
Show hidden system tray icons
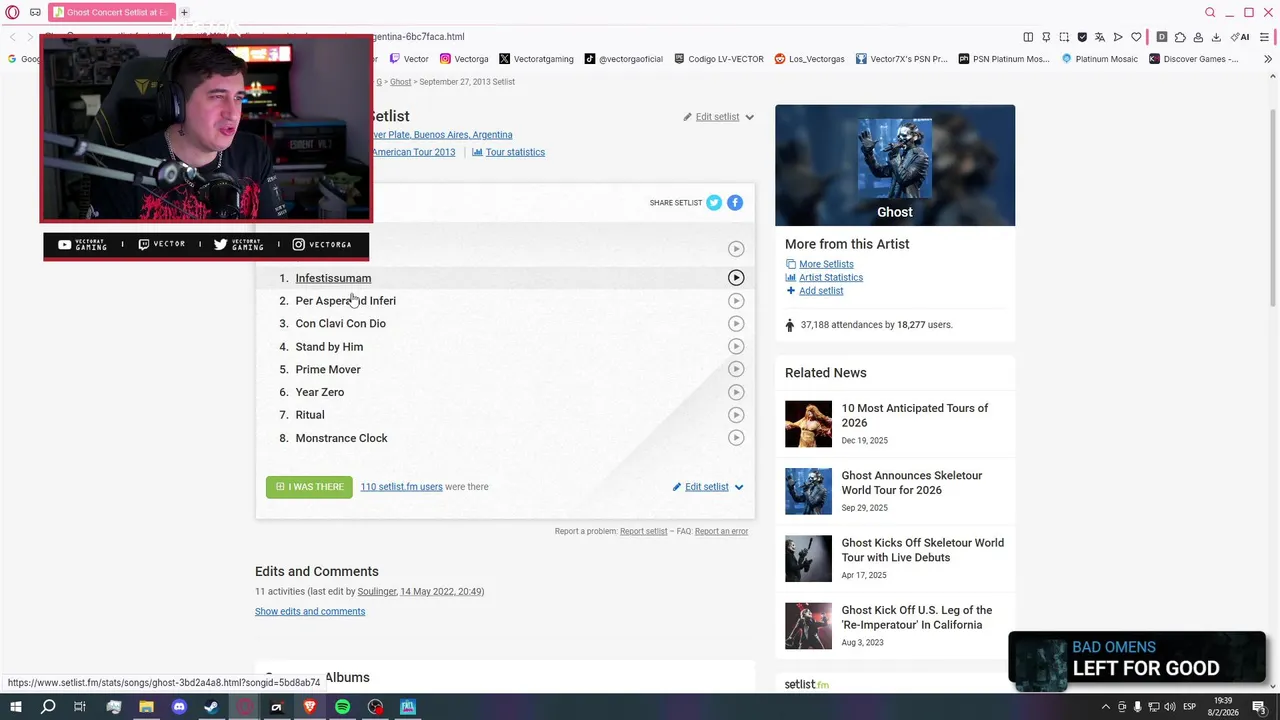[x=1105, y=707]
